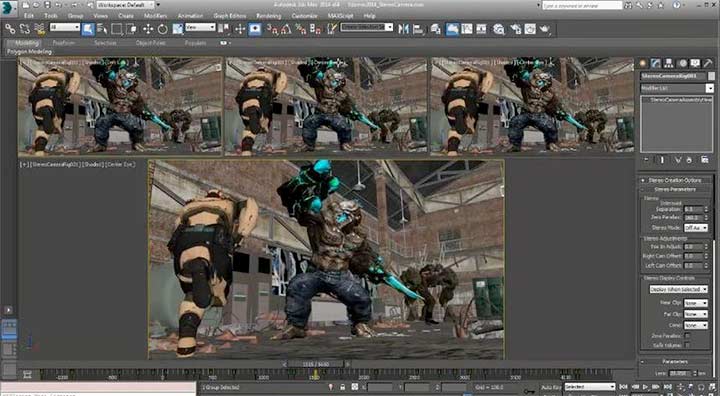Enable the Safe Volume checkbox
The height and width of the screenshot is (396, 720).
pyautogui.click(x=687, y=345)
